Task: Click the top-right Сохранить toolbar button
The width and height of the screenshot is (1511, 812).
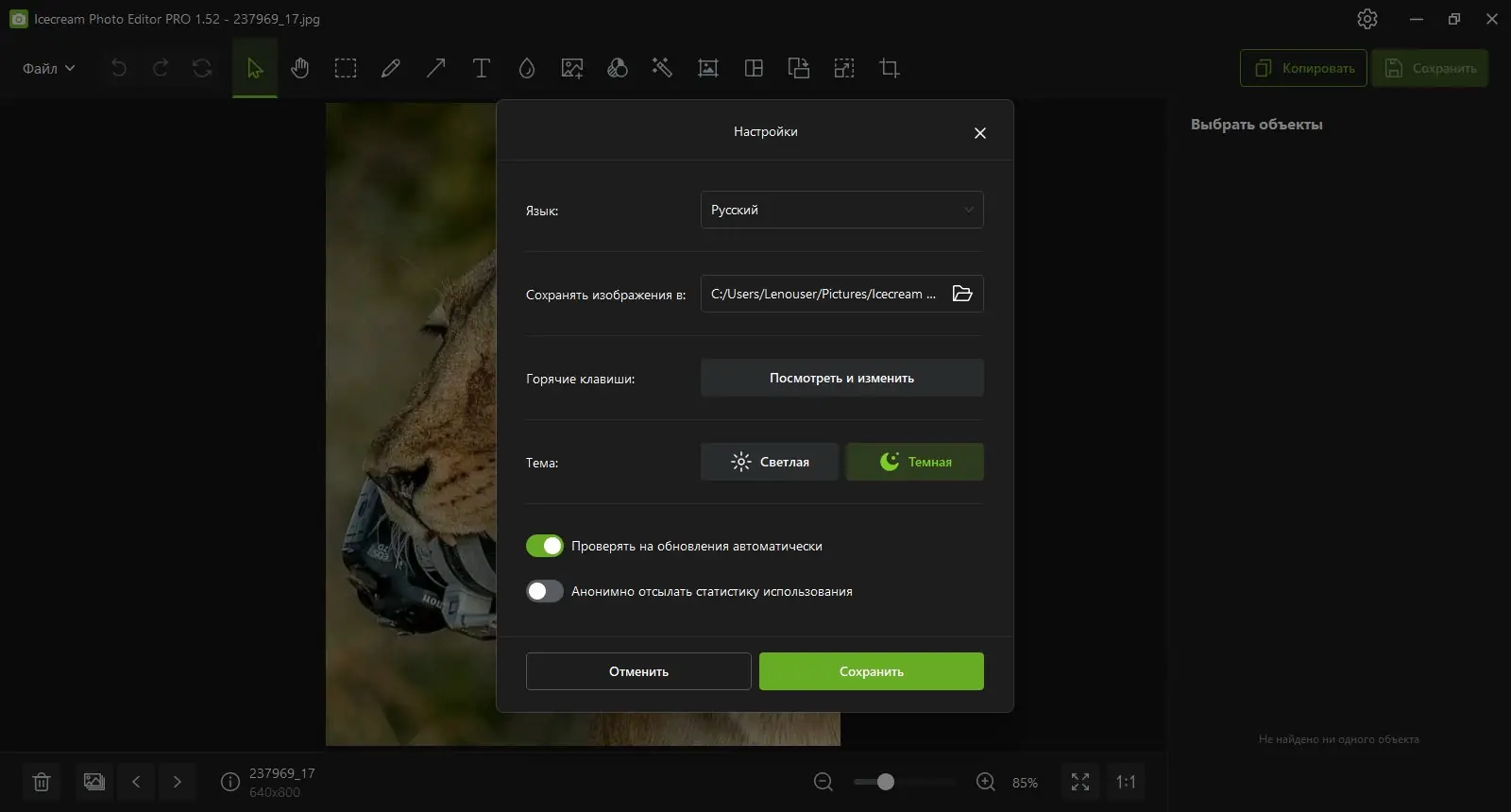Action: click(1430, 68)
